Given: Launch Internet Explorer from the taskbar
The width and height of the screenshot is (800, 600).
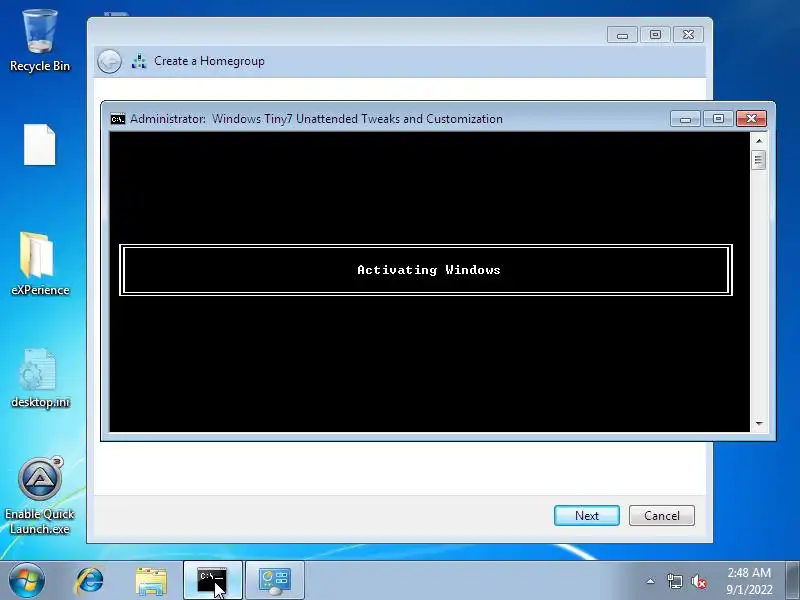Looking at the screenshot, I should coord(90,581).
